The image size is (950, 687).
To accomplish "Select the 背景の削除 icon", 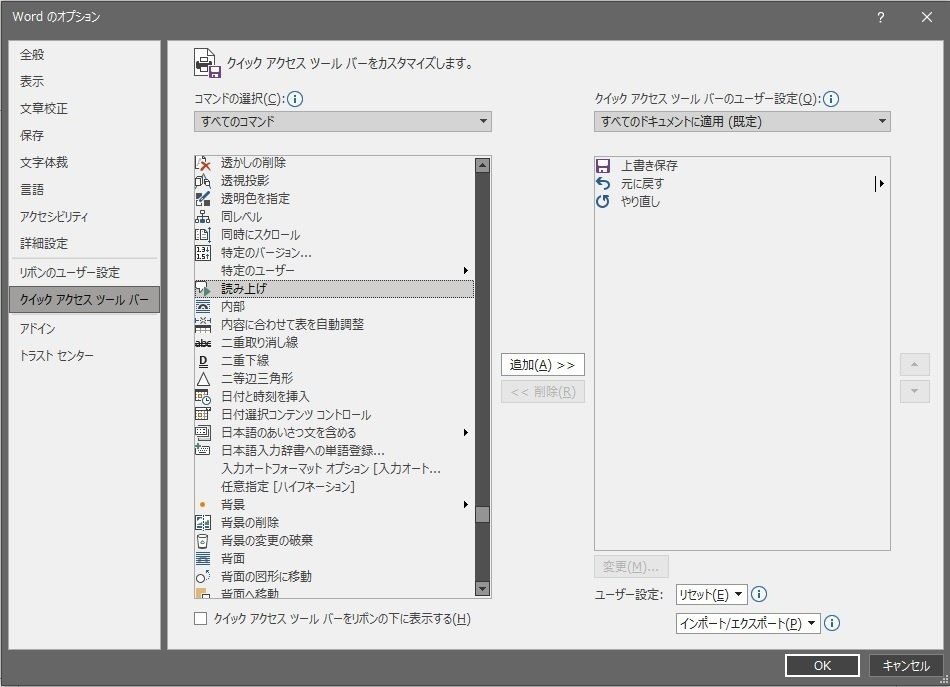I will [x=203, y=522].
